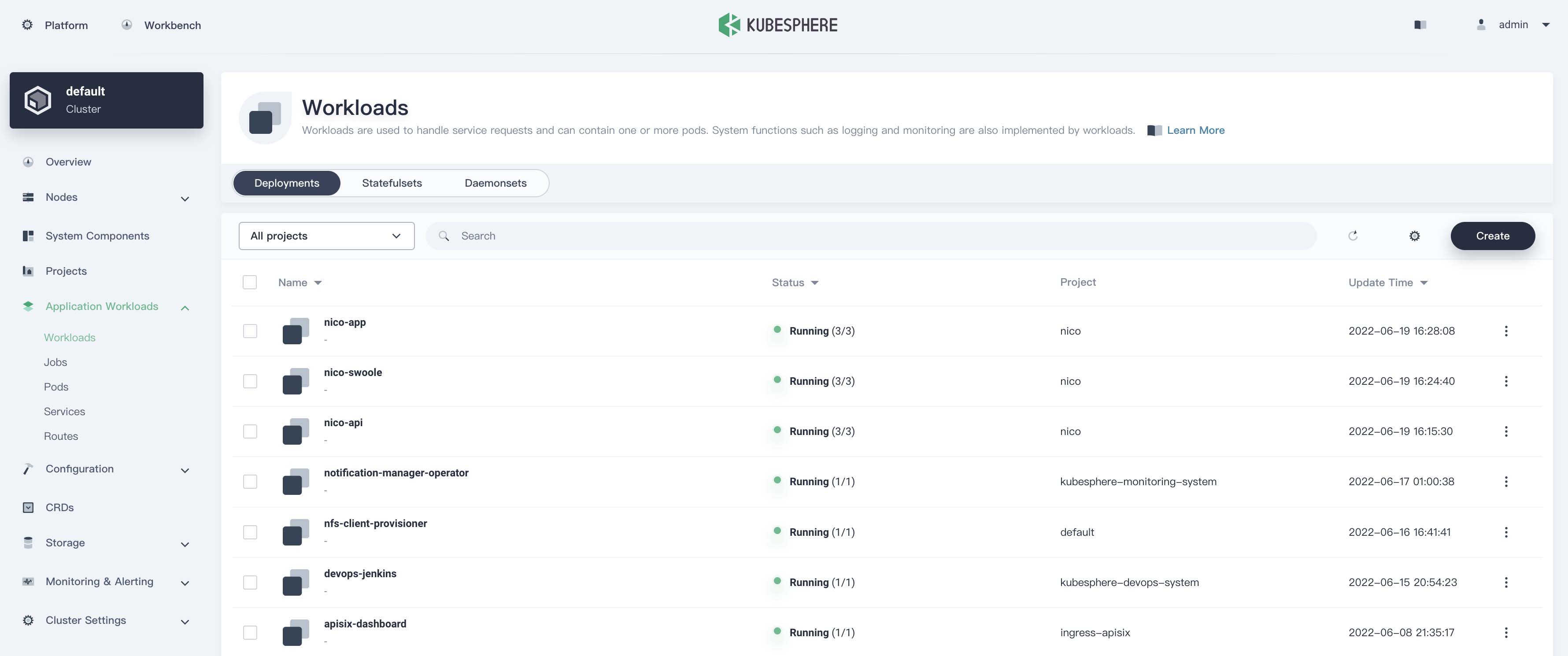Open more actions menu for devops-jenkins
1568x656 pixels.
[x=1506, y=582]
